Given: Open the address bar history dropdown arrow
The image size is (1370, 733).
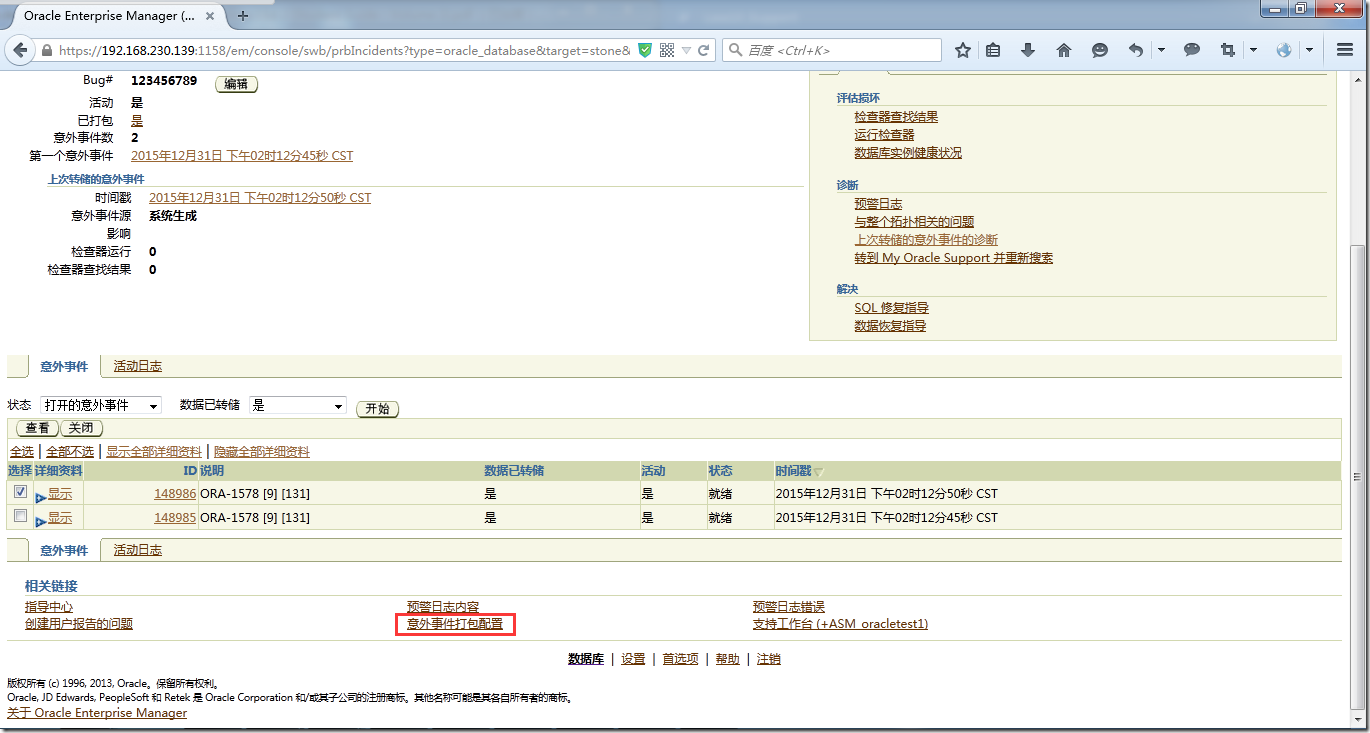Looking at the screenshot, I should tap(686, 51).
